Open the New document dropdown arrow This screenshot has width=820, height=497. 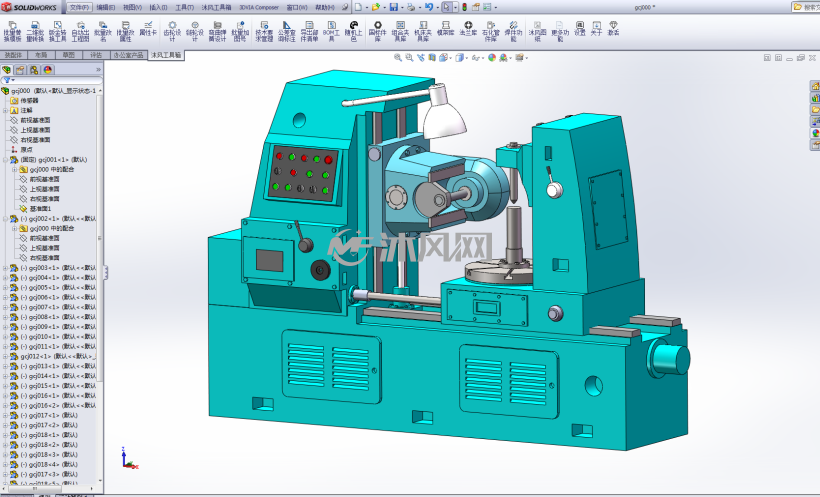(x=366, y=7)
